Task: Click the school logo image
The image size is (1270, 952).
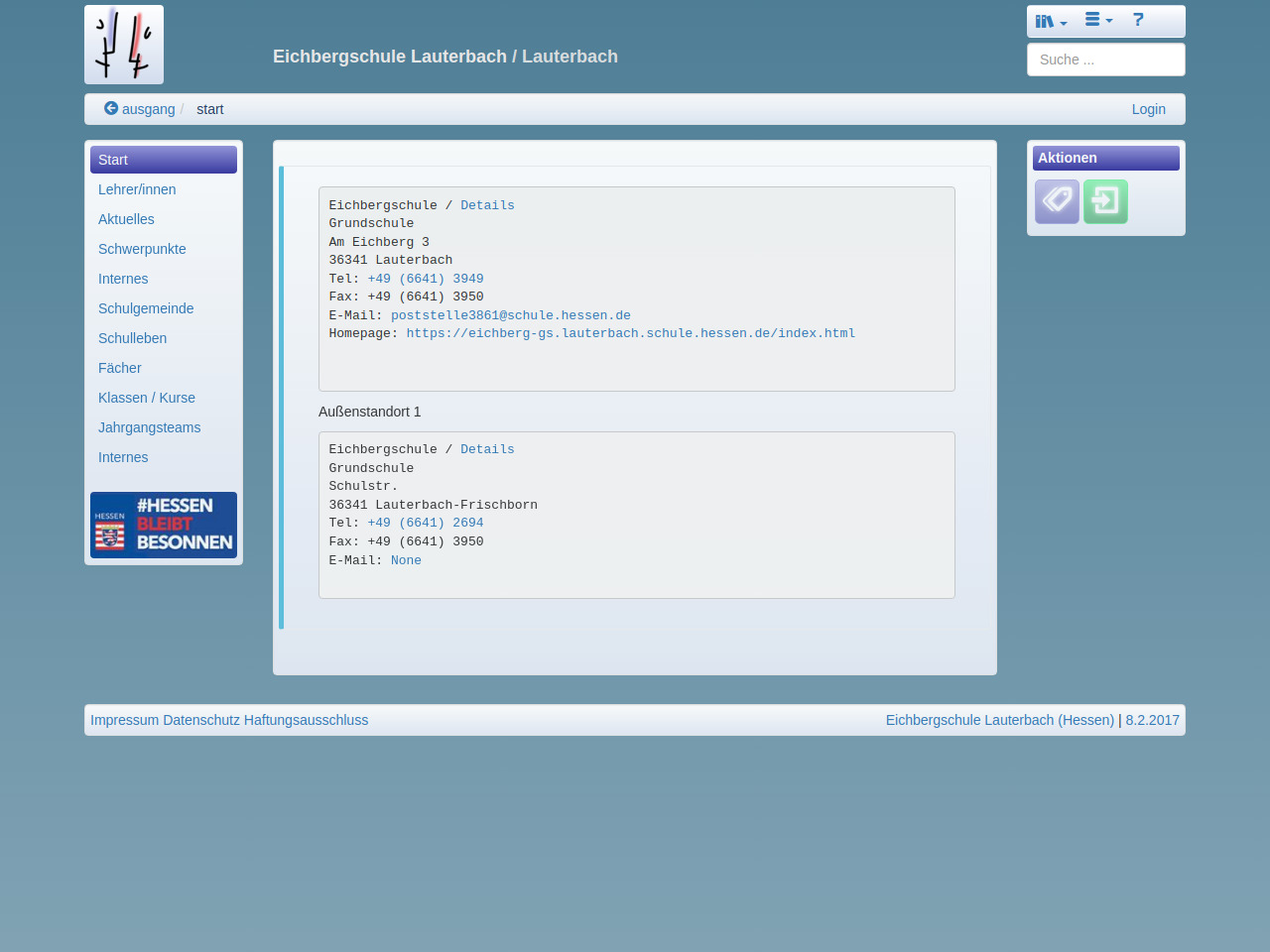Action: pyautogui.click(x=124, y=45)
